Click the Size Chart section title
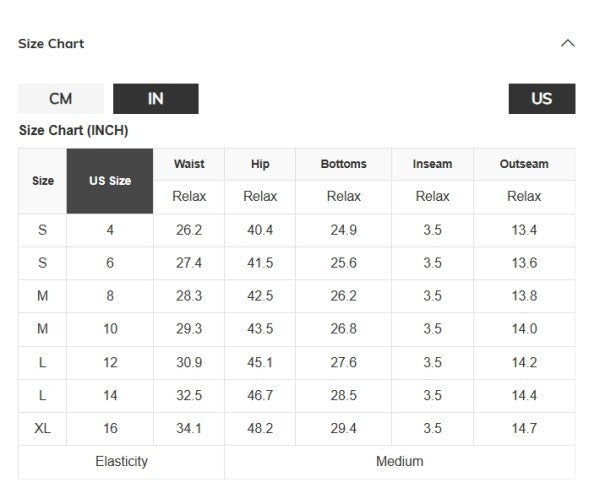 (x=51, y=44)
